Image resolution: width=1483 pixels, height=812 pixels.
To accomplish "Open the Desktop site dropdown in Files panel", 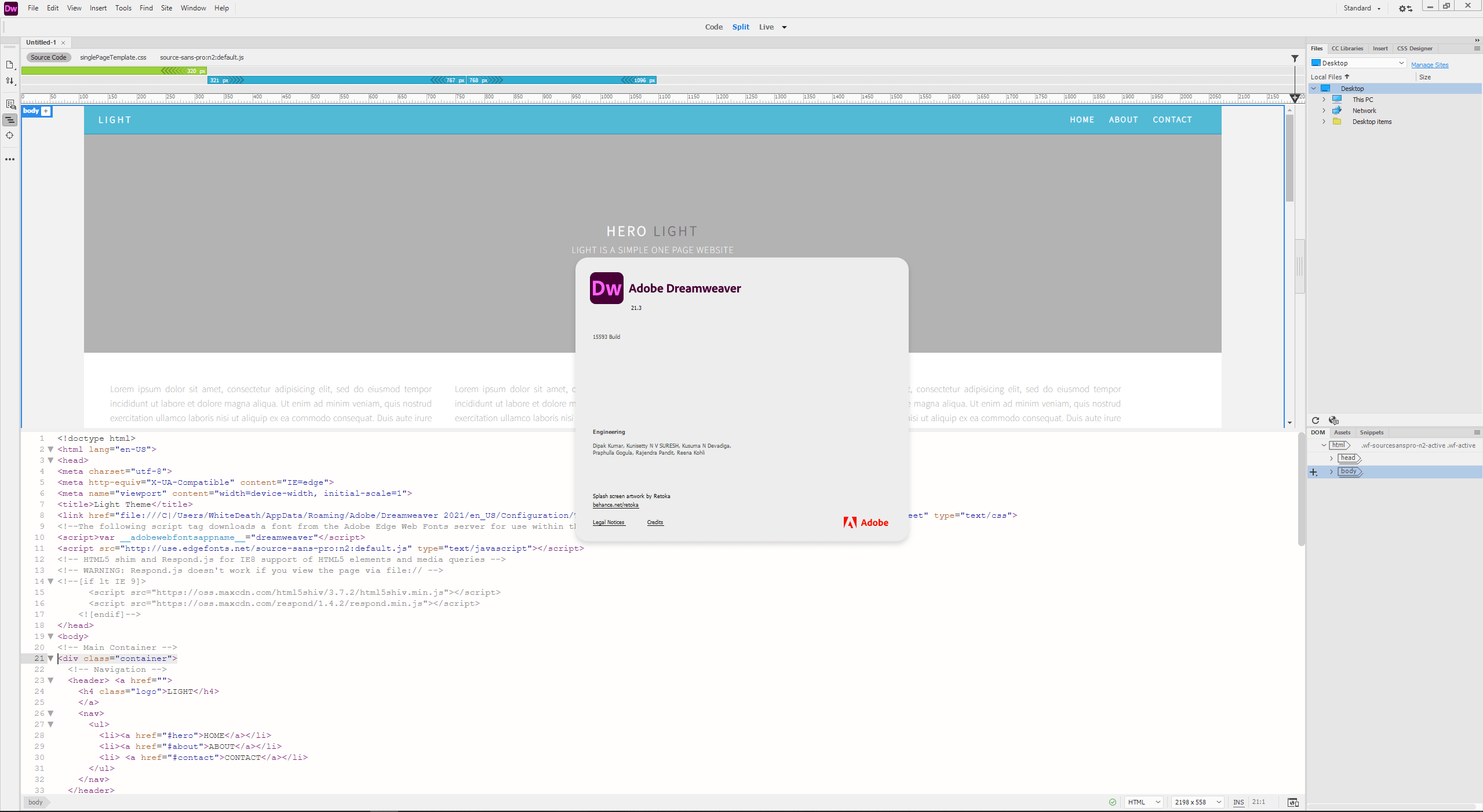I will pos(1358,63).
